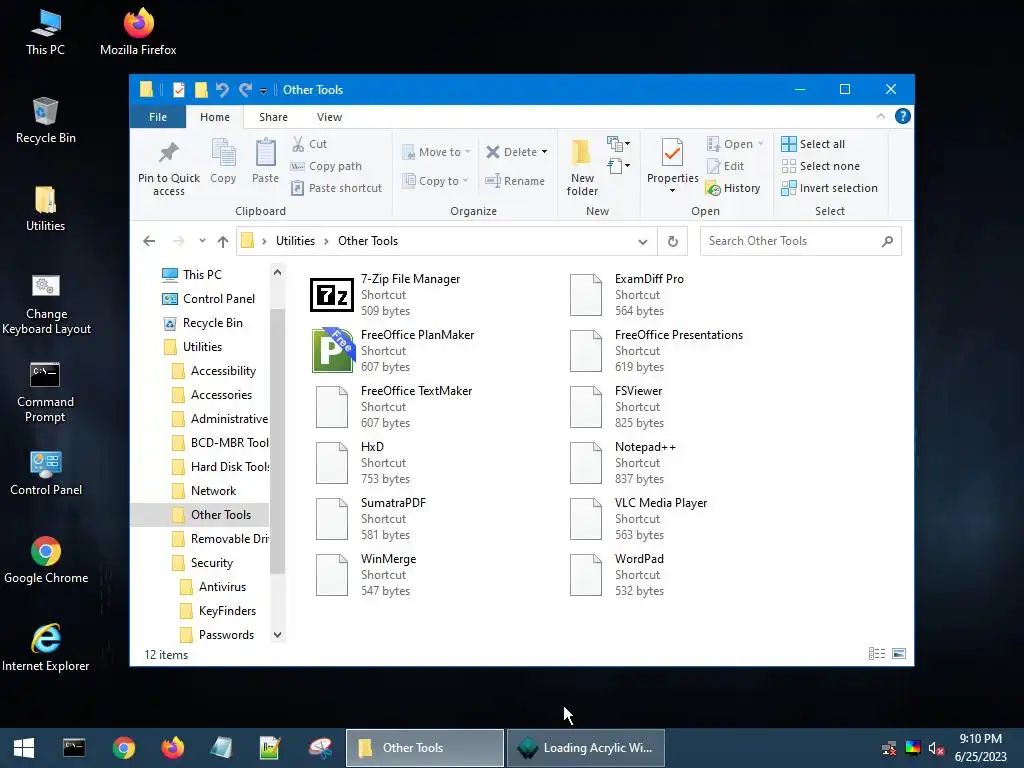Viewport: 1024px width, 768px height.
Task: Click the Cut scissors icon
Action: pyautogui.click(x=298, y=144)
